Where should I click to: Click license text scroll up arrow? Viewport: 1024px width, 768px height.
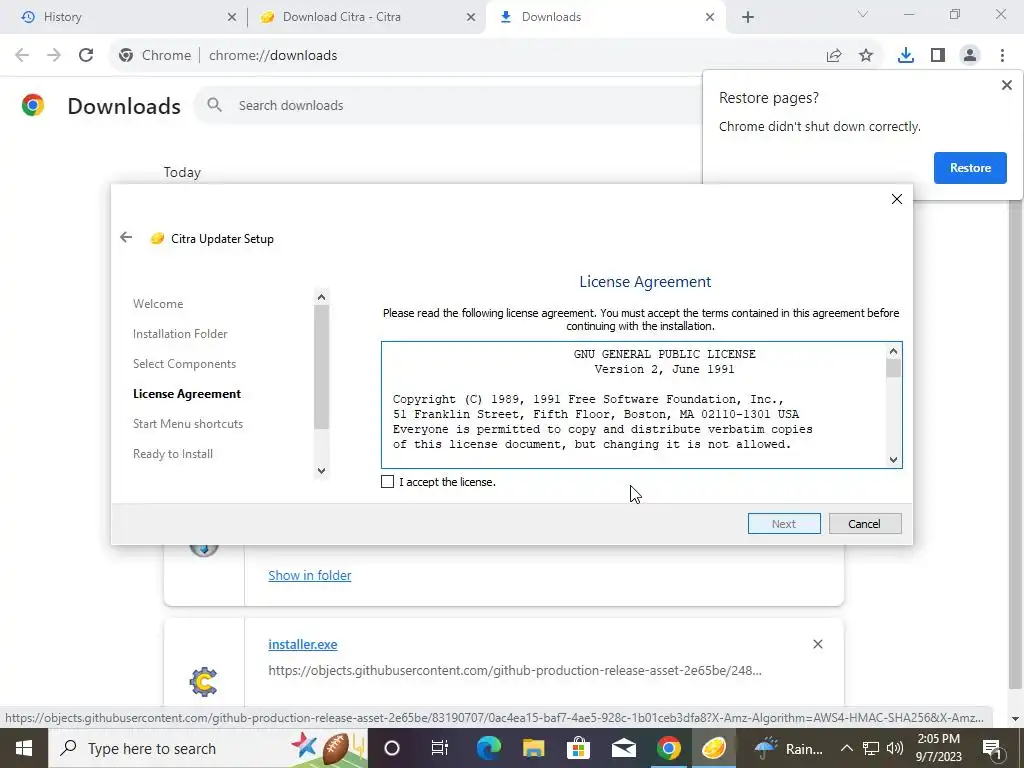(x=893, y=351)
